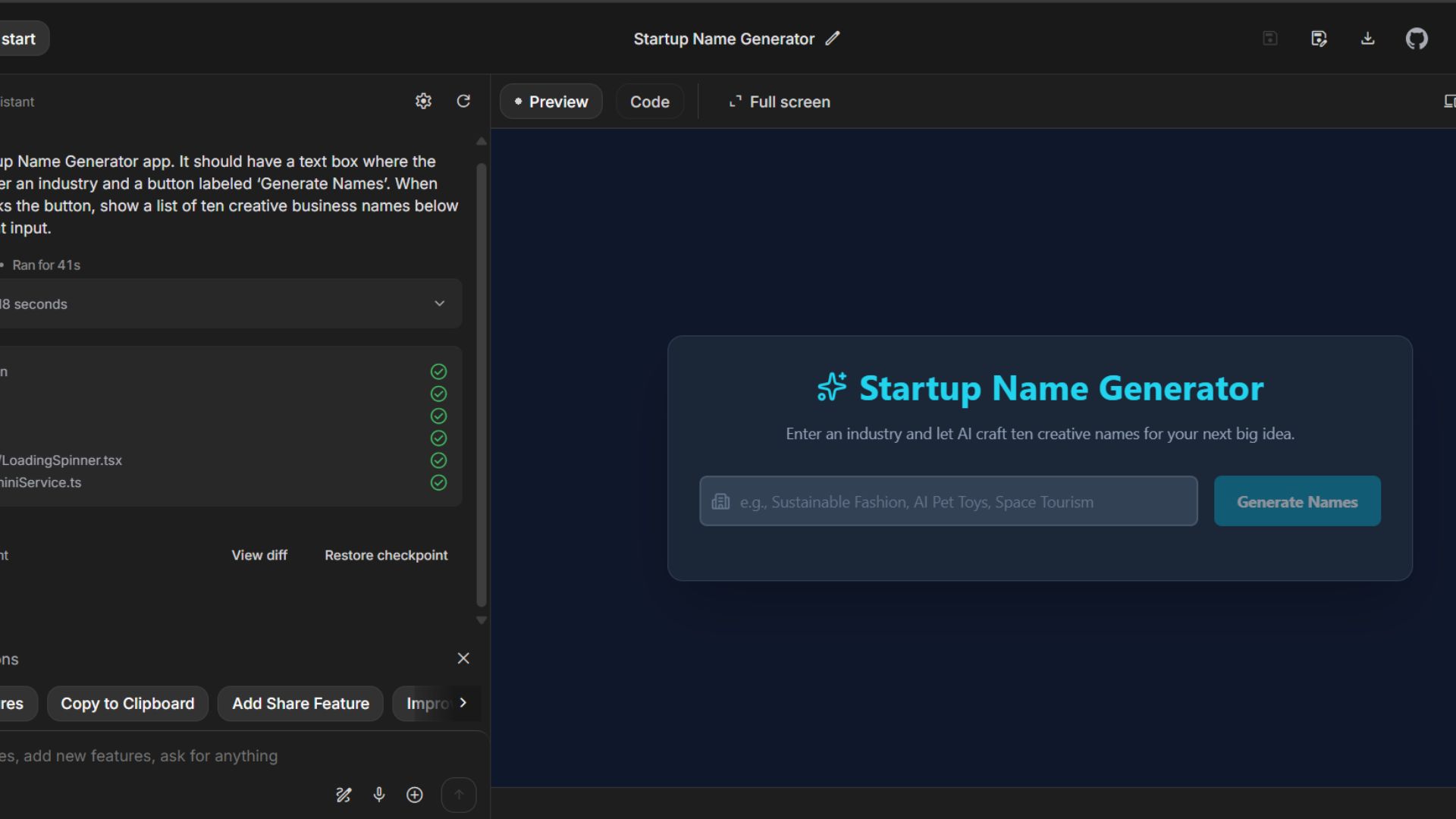Click the Restore checkpoint link
The width and height of the screenshot is (1456, 819).
click(x=386, y=555)
